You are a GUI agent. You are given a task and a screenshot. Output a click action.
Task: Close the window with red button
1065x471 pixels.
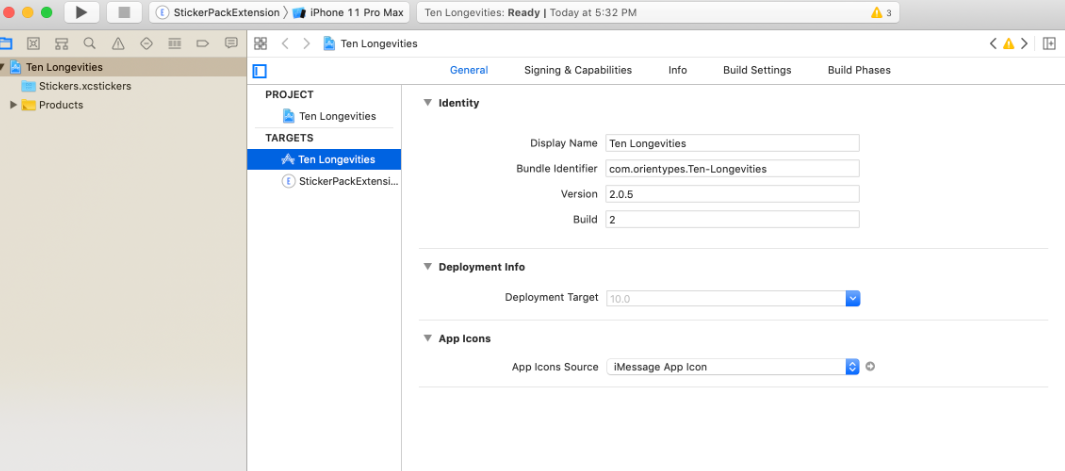pyautogui.click(x=9, y=12)
